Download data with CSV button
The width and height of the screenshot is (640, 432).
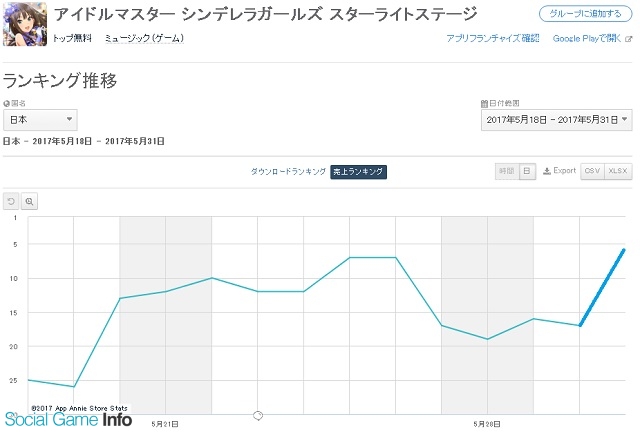592,171
